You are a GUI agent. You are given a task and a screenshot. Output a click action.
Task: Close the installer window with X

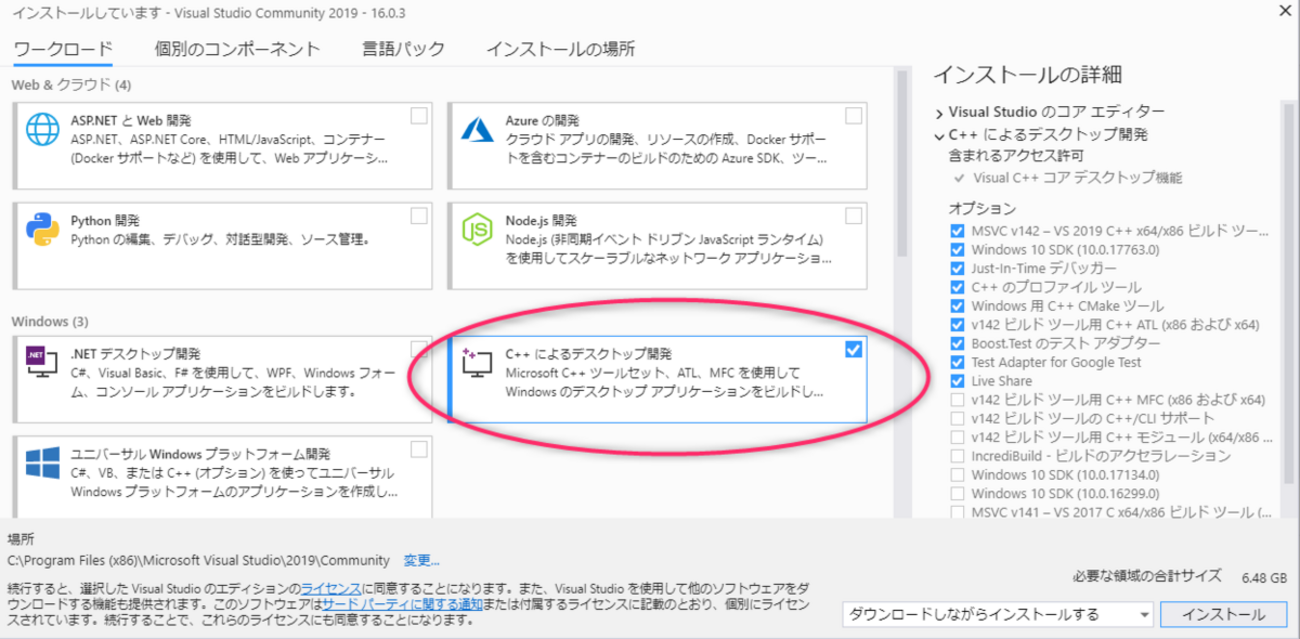pyautogui.click(x=1284, y=10)
